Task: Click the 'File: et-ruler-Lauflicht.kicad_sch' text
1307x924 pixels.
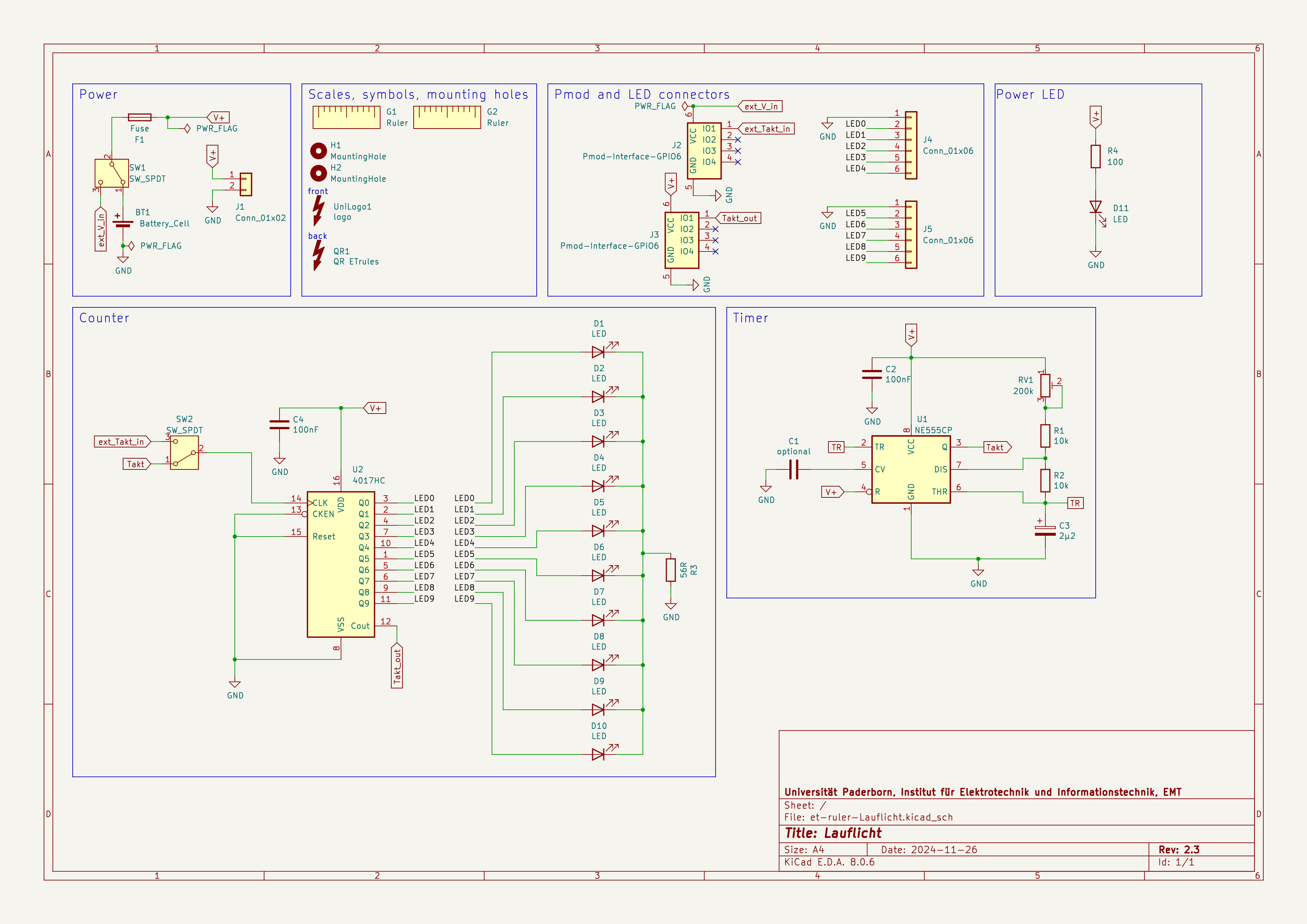Action: (869, 817)
